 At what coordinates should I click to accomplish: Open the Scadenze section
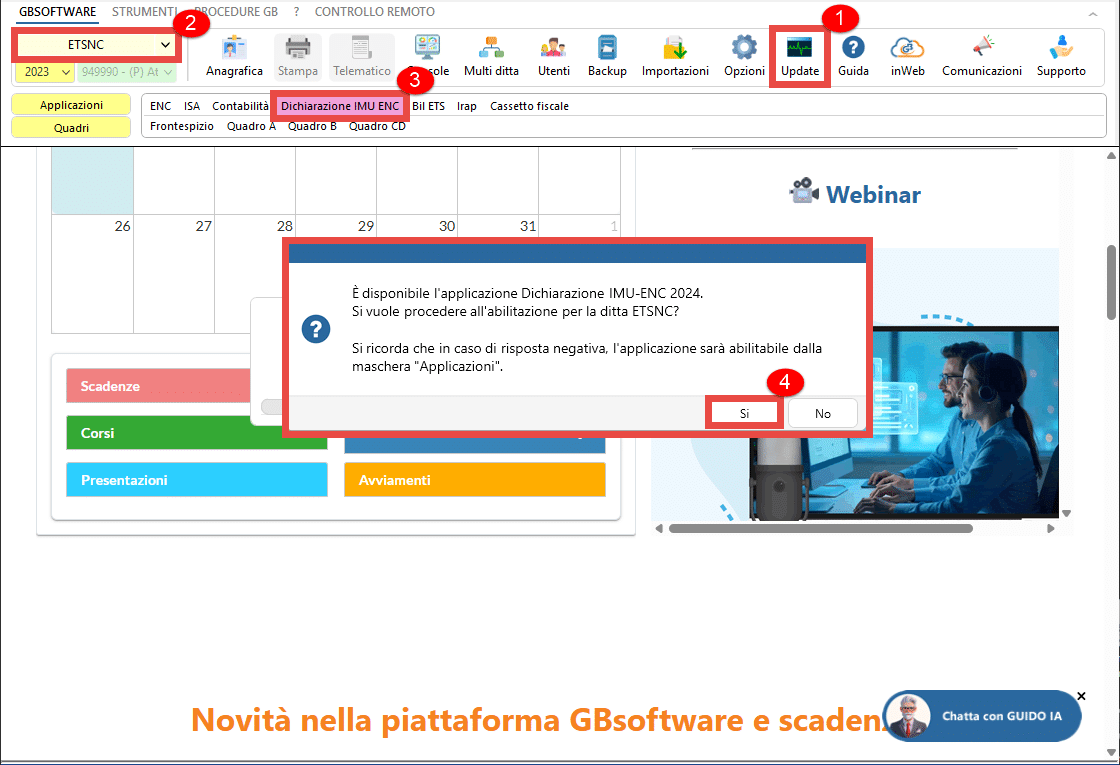click(159, 386)
